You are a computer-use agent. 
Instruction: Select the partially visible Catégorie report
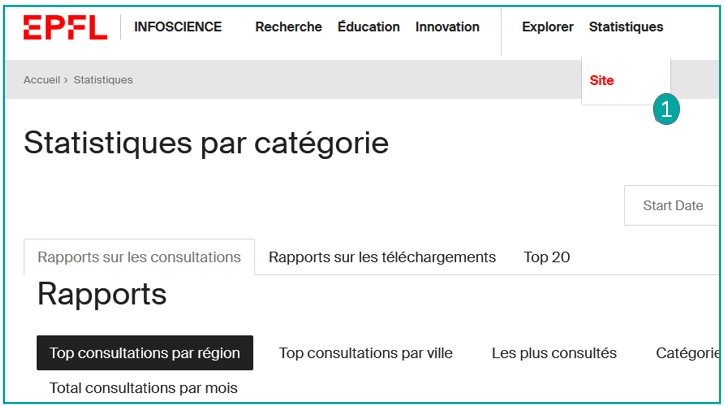coord(688,353)
